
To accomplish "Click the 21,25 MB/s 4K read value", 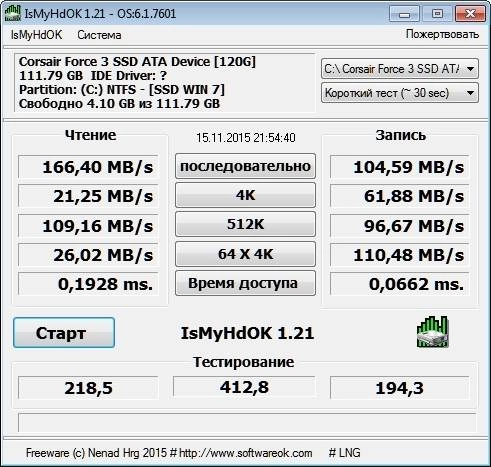I will [x=88, y=196].
